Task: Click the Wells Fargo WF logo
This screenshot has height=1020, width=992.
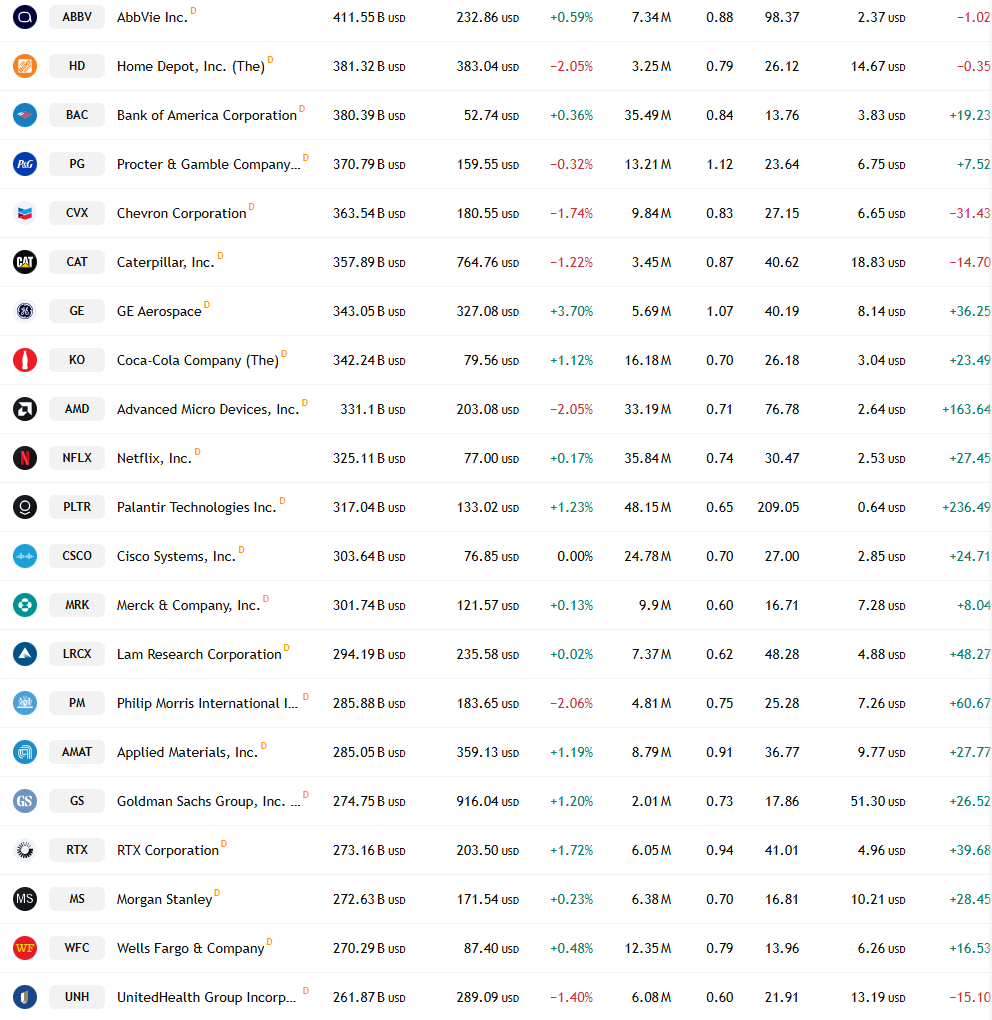Action: click(x=25, y=948)
